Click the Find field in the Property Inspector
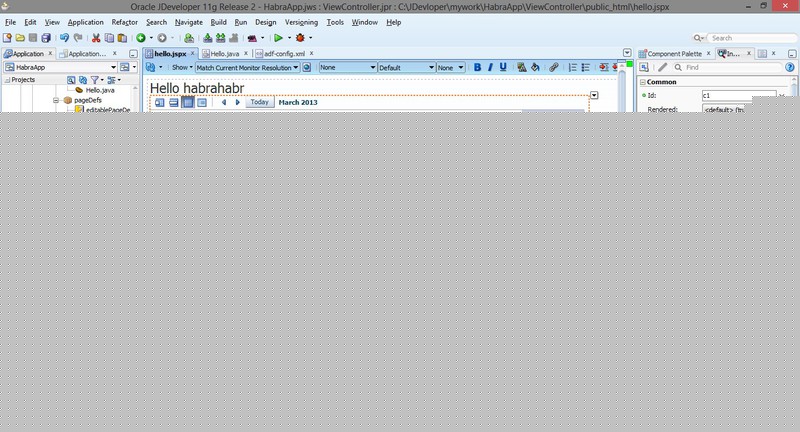The height and width of the screenshot is (432, 800). coord(727,67)
